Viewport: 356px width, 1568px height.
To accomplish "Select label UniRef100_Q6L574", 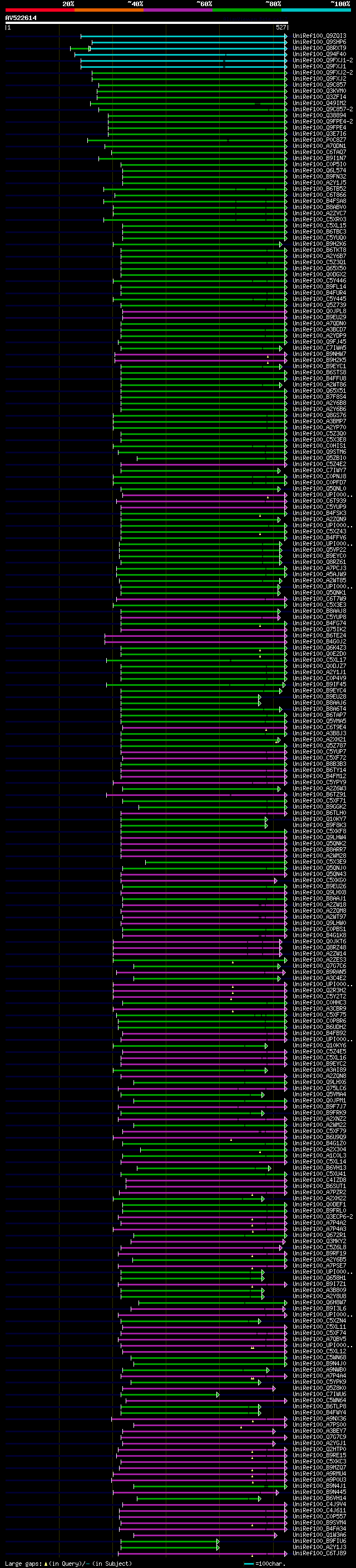I will pos(319,170).
